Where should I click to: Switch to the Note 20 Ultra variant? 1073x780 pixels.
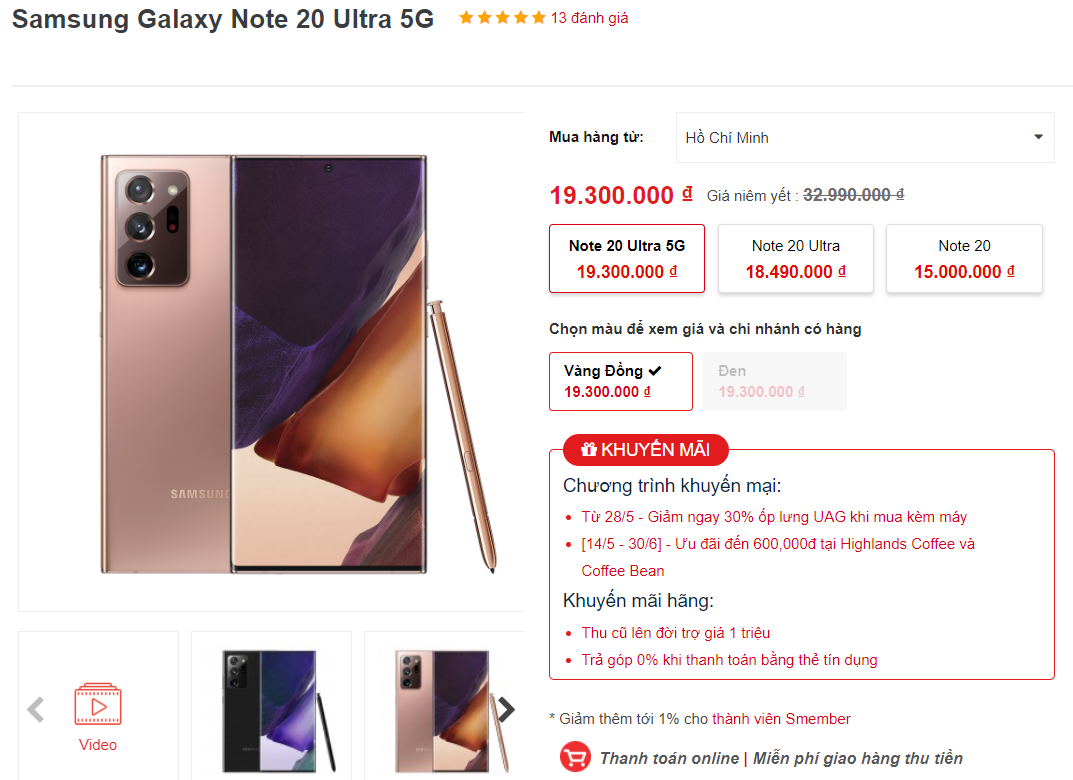[x=795, y=258]
